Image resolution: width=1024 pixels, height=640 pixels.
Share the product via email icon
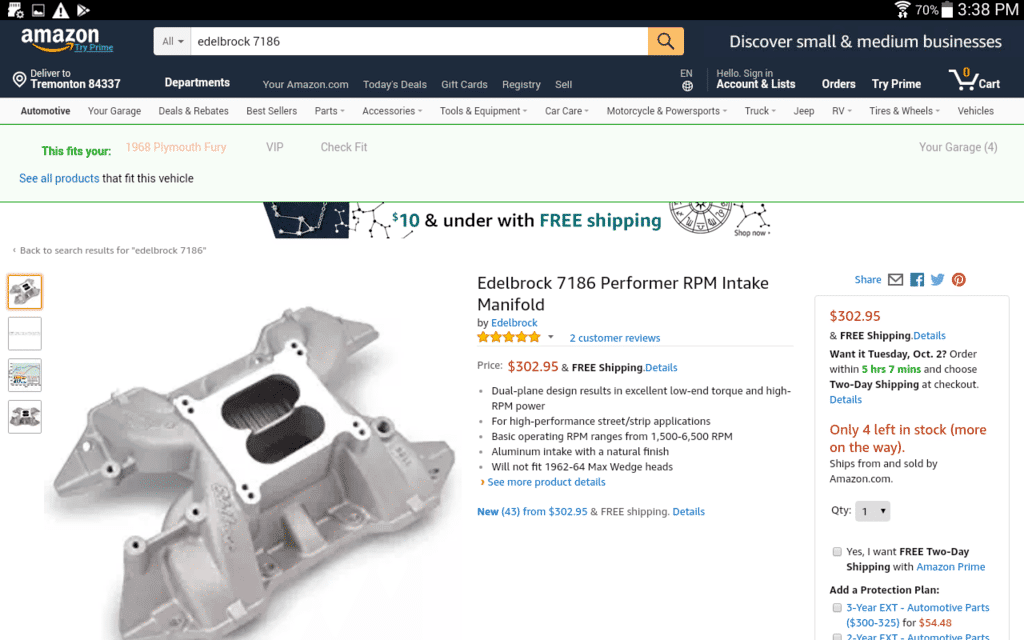(x=895, y=280)
